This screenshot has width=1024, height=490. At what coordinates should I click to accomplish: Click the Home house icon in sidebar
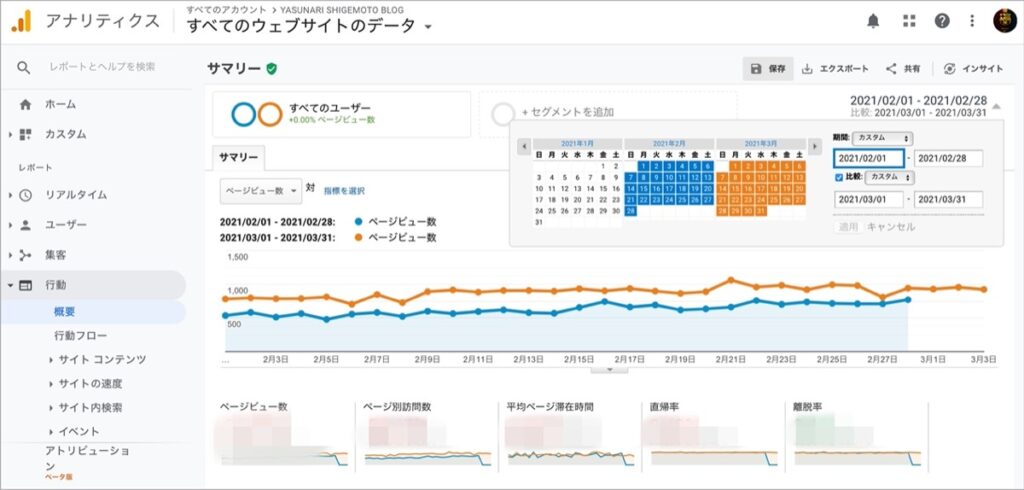25,105
